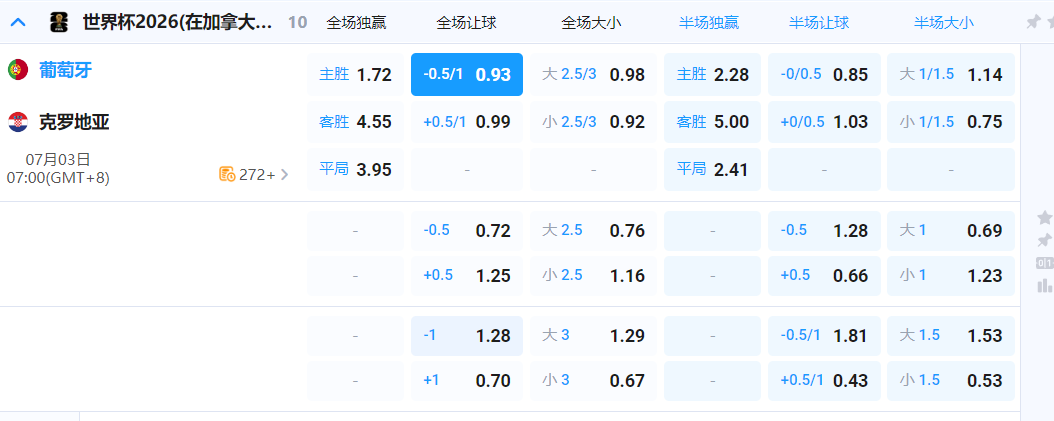The image size is (1054, 421).
Task: Pin the match with the side pin icon
Action: [1045, 240]
